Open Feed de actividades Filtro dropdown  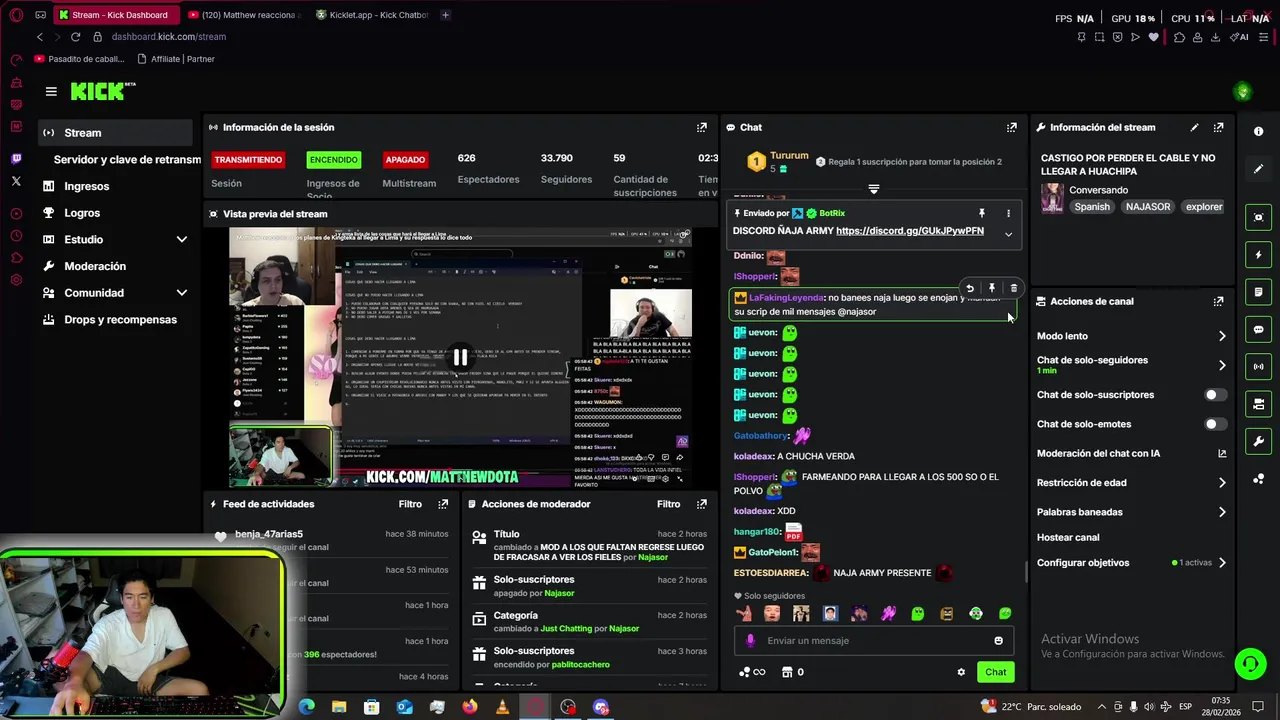(x=410, y=504)
